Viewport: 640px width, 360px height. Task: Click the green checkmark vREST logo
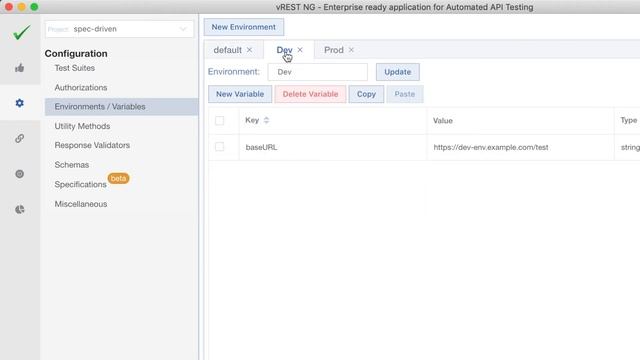pyautogui.click(x=21, y=32)
